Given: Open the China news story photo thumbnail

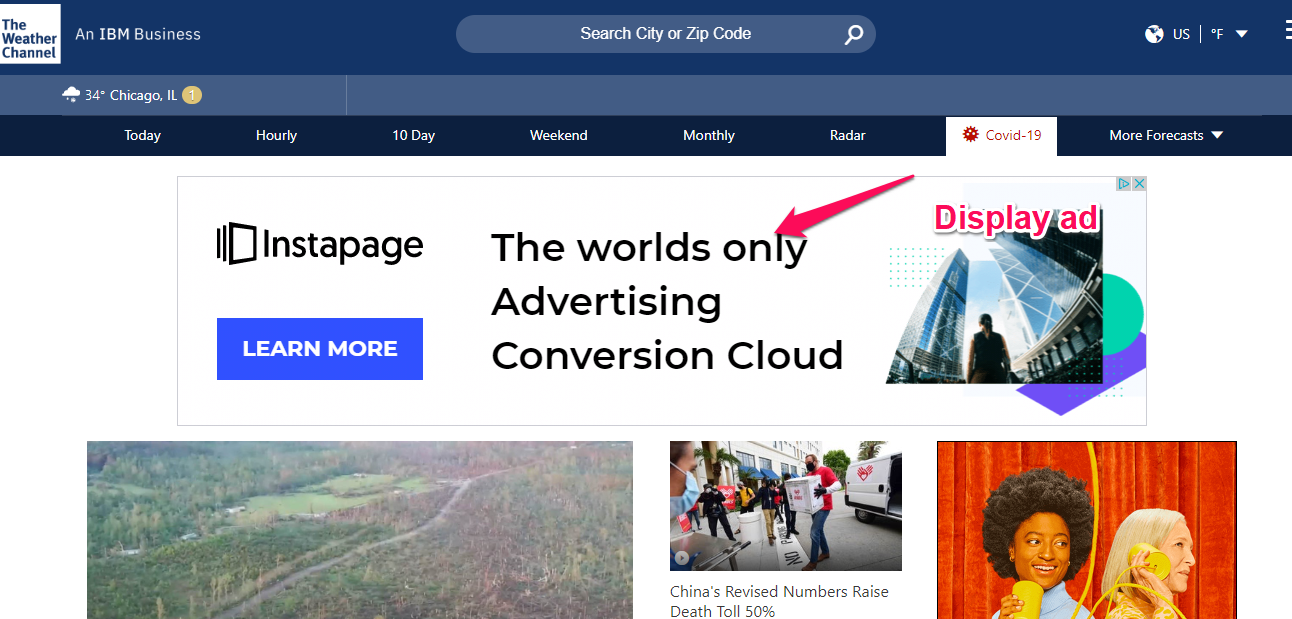Looking at the screenshot, I should point(786,506).
